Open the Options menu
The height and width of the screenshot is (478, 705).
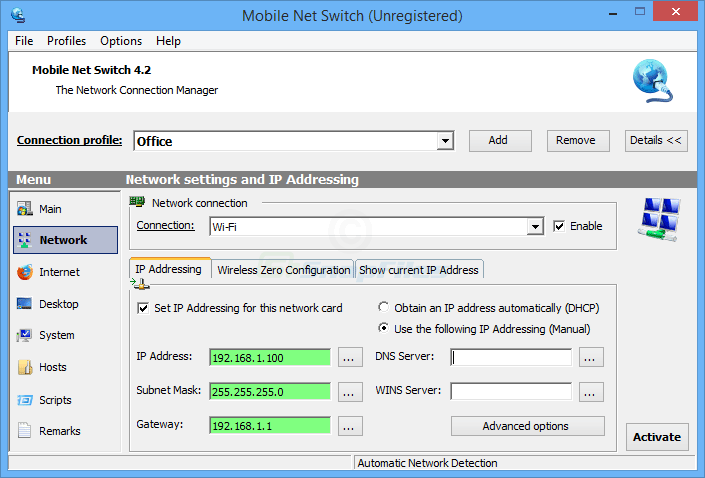coord(121,41)
